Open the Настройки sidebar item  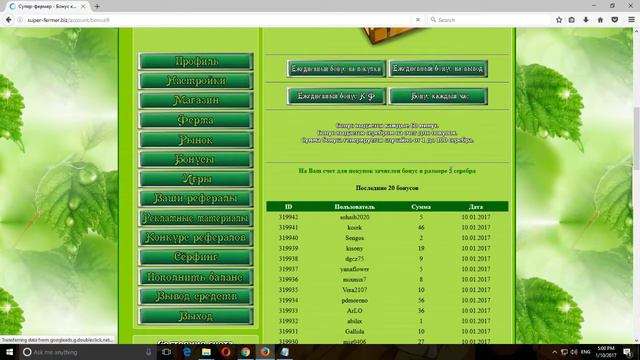click(196, 81)
